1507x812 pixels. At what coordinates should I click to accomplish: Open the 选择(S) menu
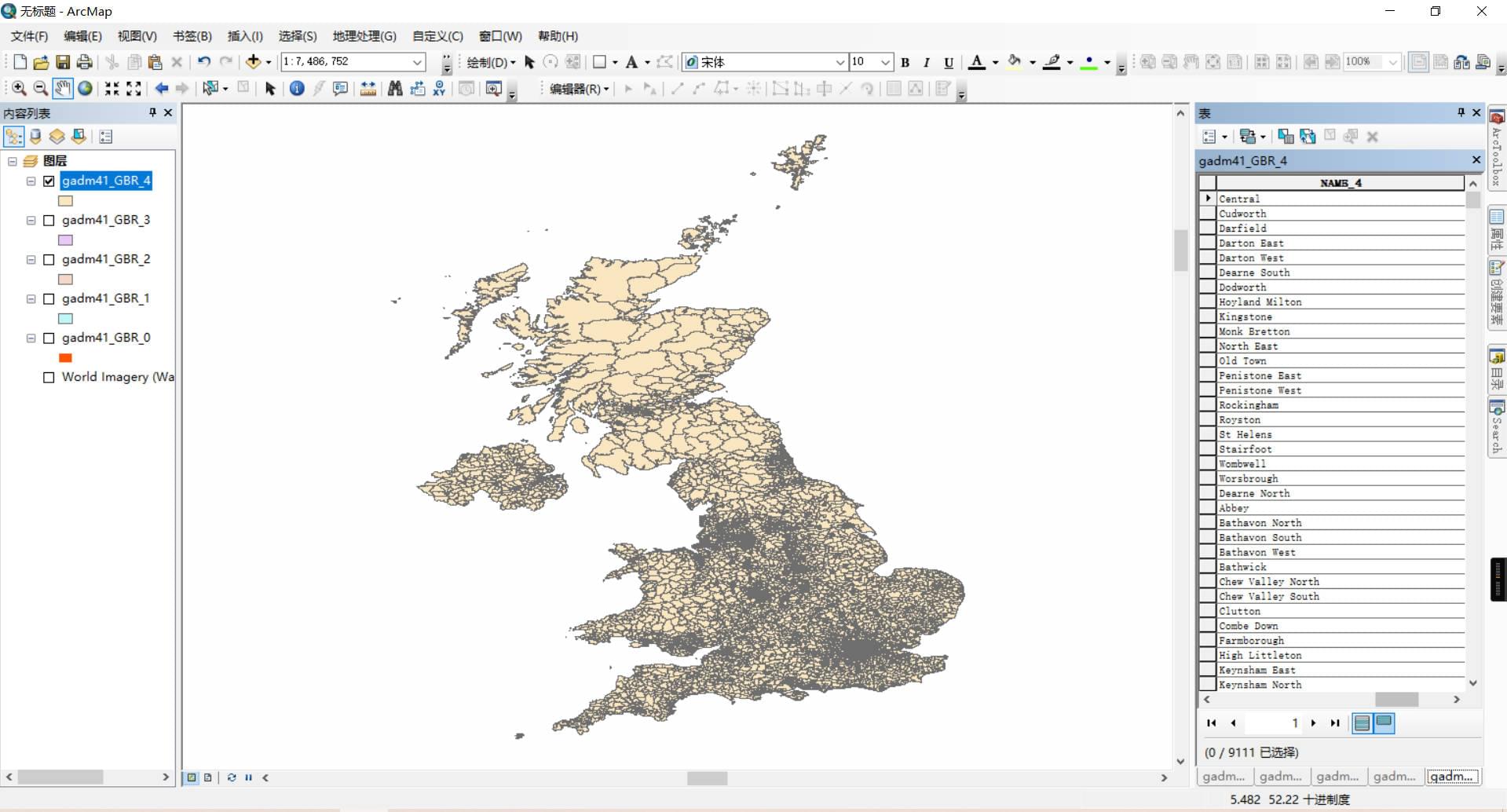pos(298,36)
